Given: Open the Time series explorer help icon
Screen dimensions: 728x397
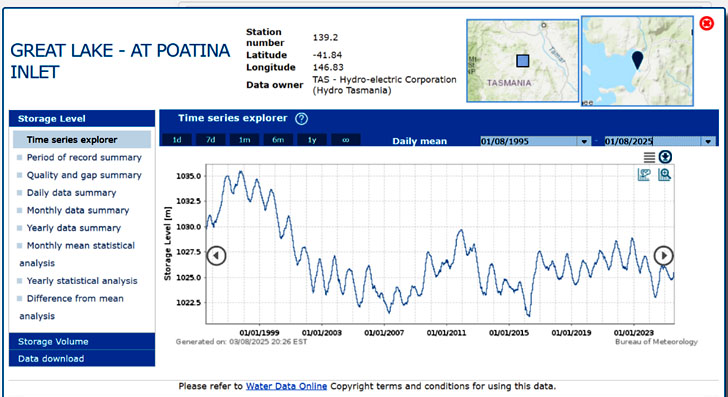Looking at the screenshot, I should pyautogui.click(x=301, y=119).
